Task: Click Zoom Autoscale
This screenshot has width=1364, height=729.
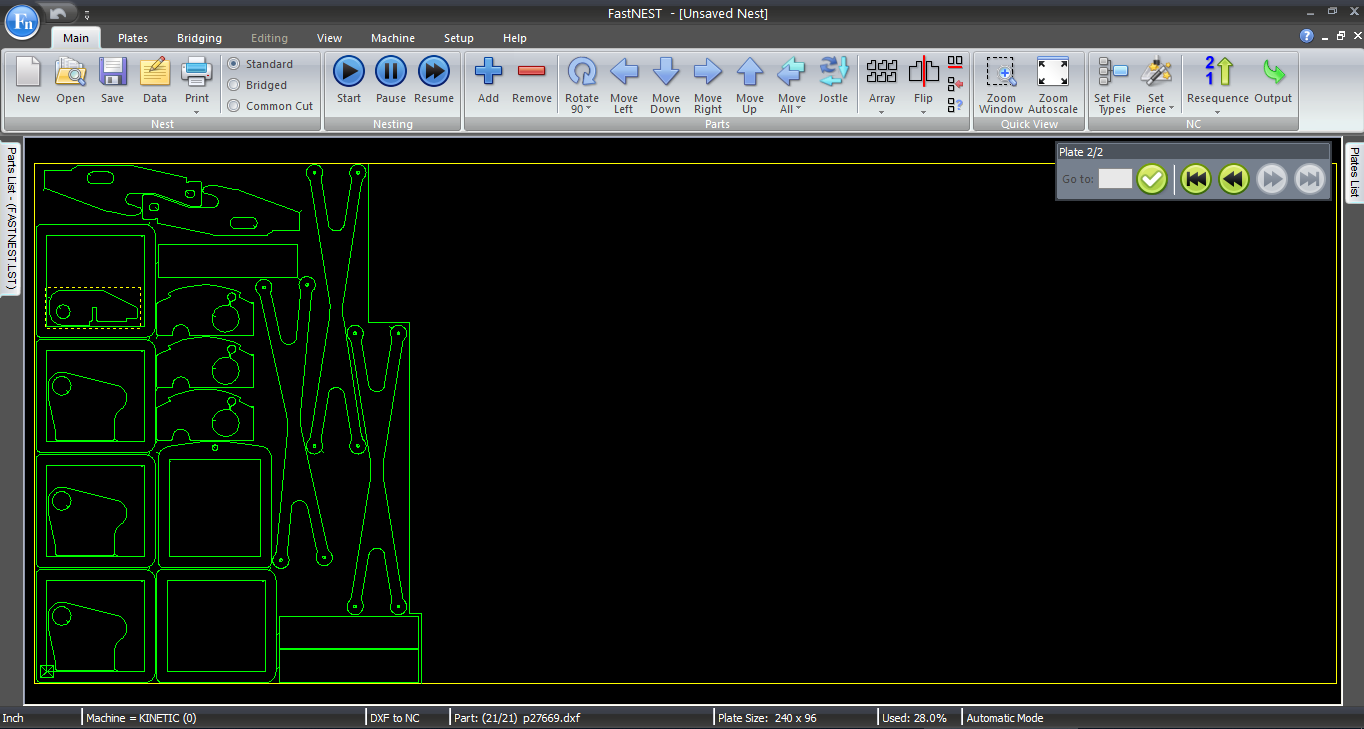Action: pyautogui.click(x=1053, y=84)
